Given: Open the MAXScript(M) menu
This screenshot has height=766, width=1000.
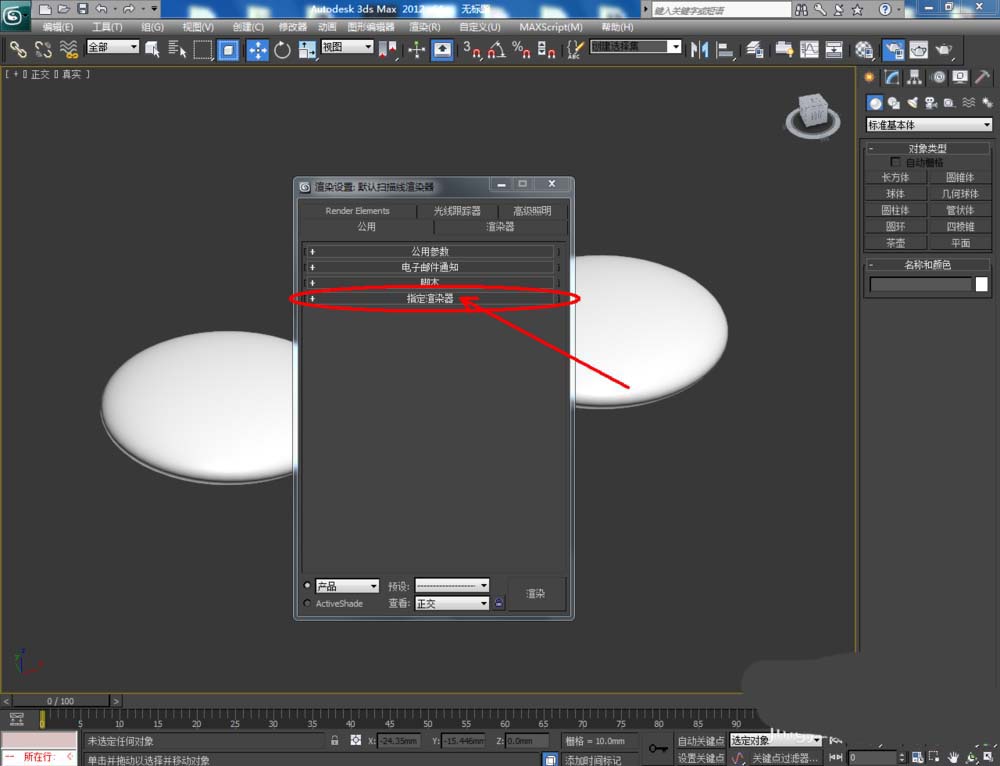Looking at the screenshot, I should coord(550,27).
